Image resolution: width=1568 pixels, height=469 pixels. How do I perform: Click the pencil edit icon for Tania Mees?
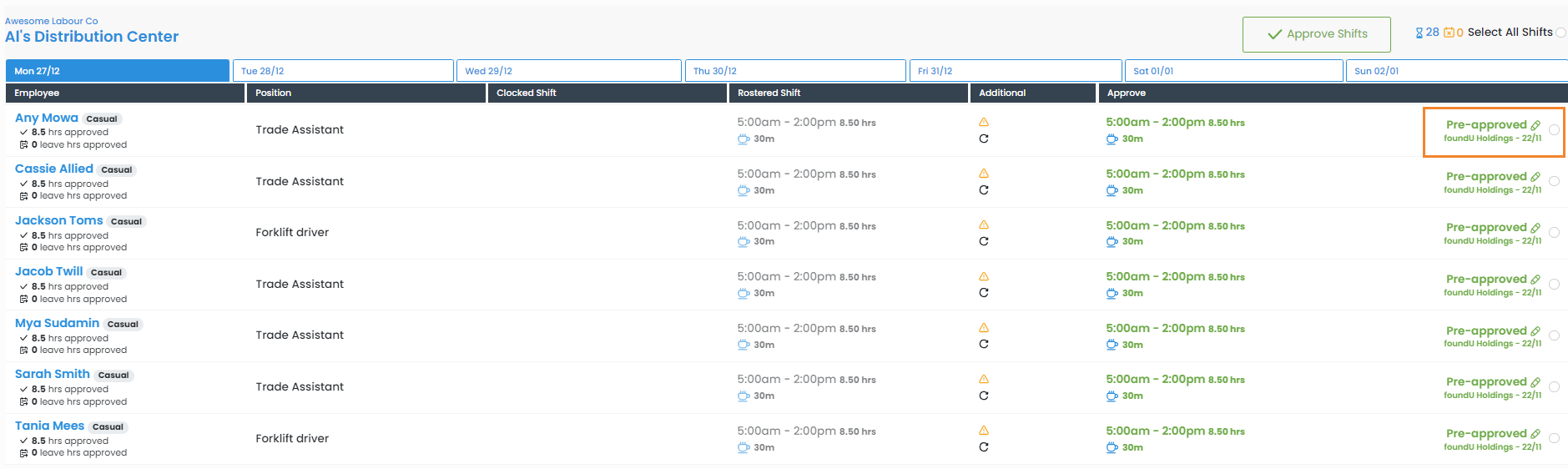click(x=1535, y=434)
